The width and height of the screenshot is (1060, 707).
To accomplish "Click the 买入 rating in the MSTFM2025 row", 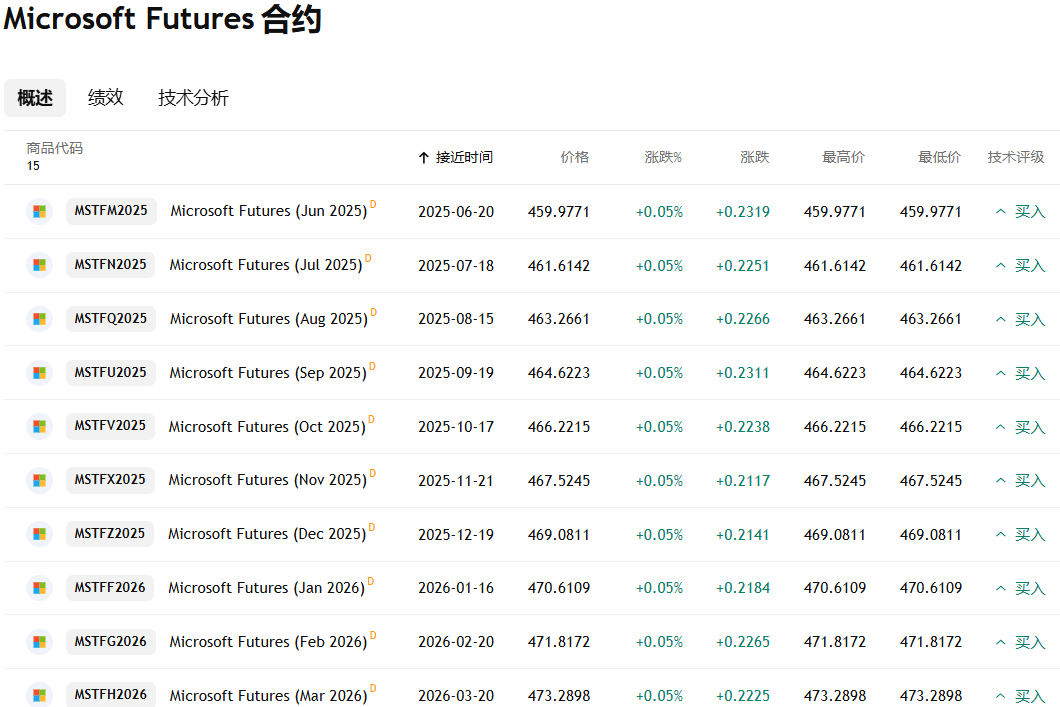I will pyautogui.click(x=1030, y=212).
